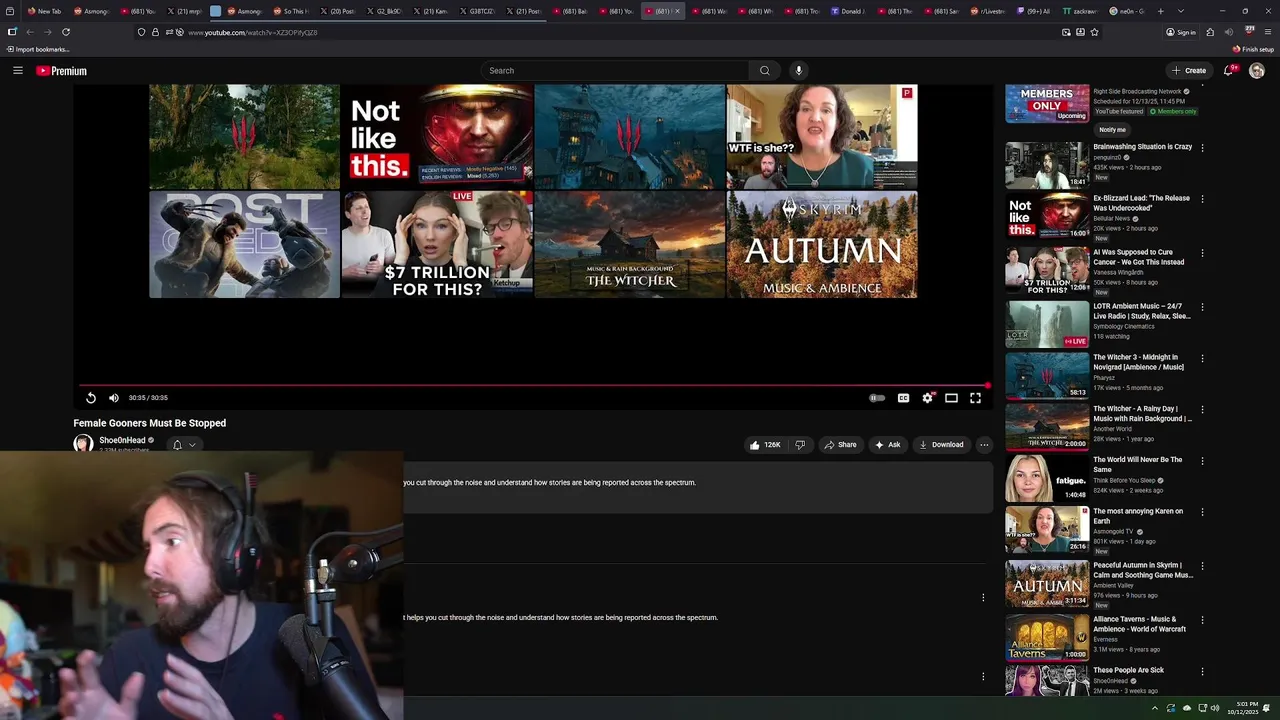Click the sidebar title These People Are Sick
This screenshot has height=720, width=1280.
point(1128,670)
